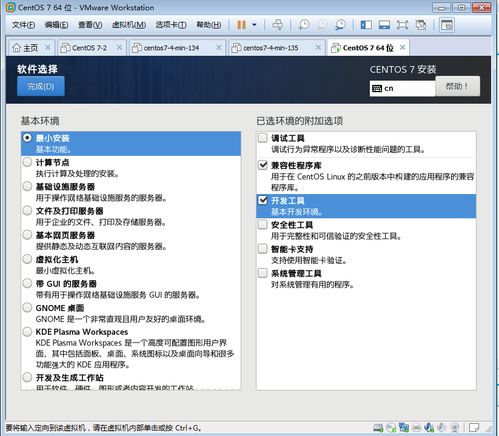Click the printer status icon
The width and height of the screenshot is (499, 436).
[417, 427]
